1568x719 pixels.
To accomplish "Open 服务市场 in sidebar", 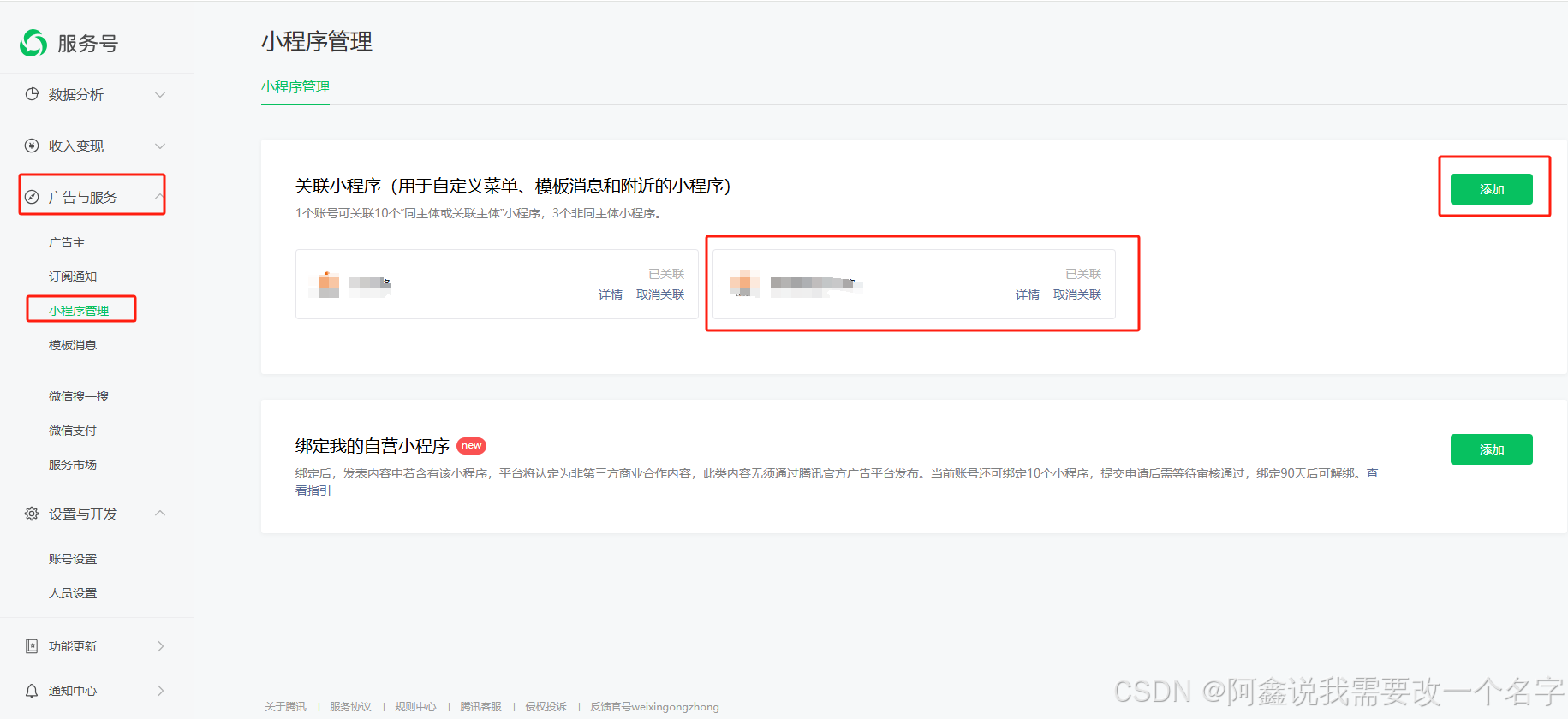I will 73,465.
